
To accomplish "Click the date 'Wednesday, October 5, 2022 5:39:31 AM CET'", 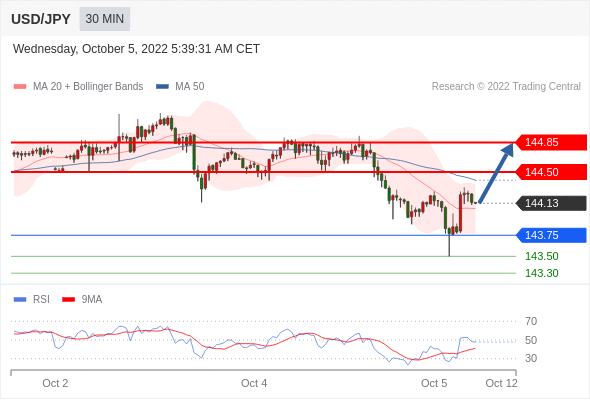I will pyautogui.click(x=136, y=49).
